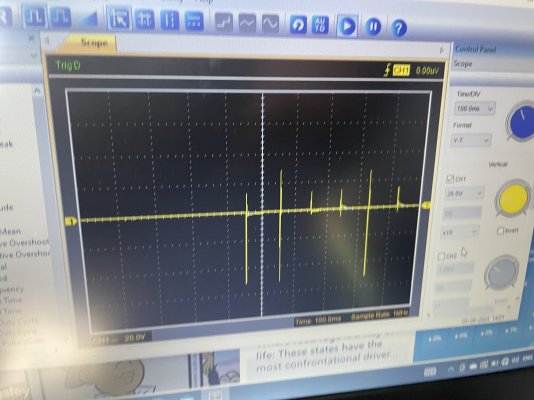
Task: Open help via the question mark icon
Action: (399, 28)
